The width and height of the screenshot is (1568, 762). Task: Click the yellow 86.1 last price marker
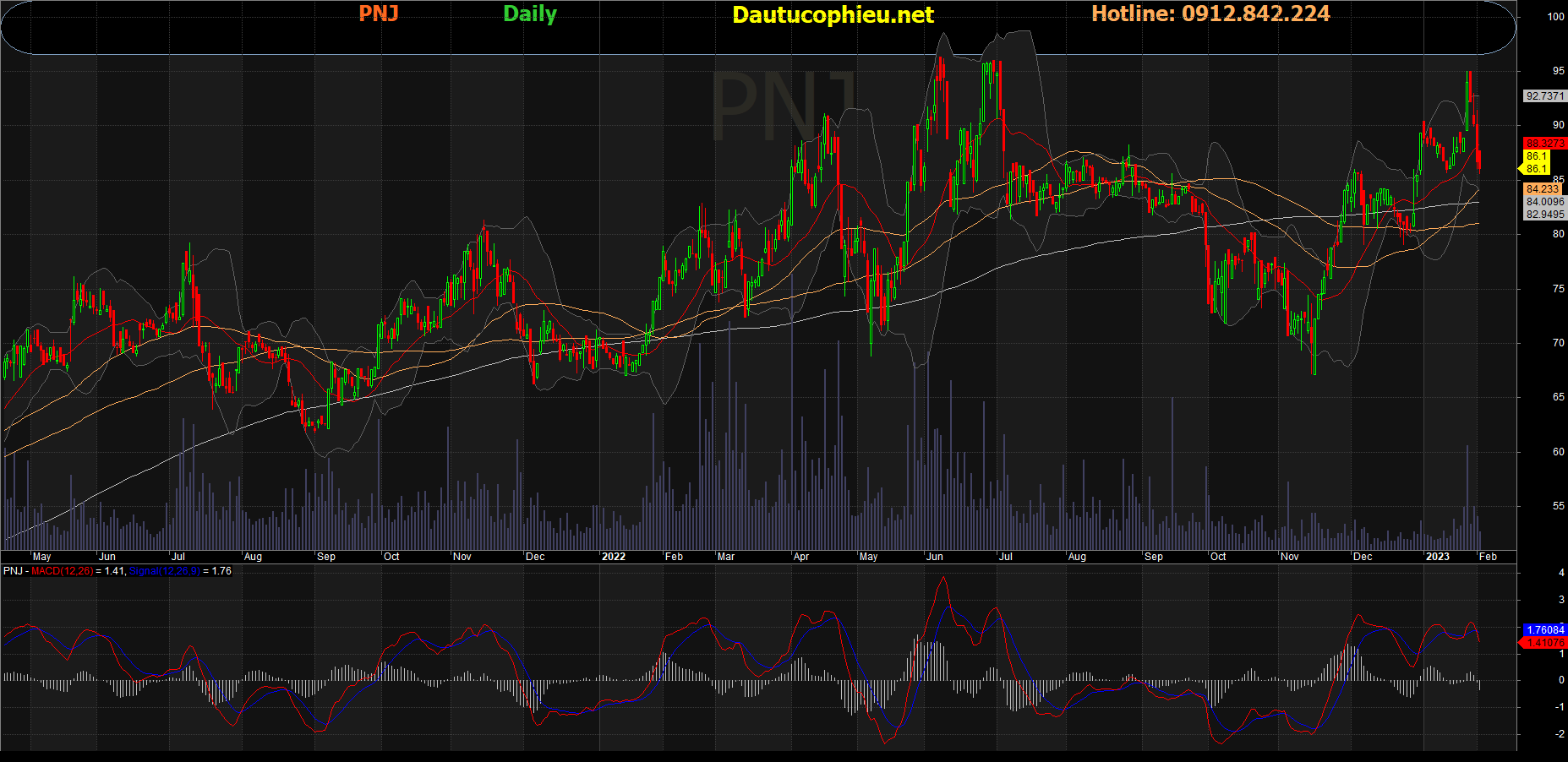coord(1536,156)
